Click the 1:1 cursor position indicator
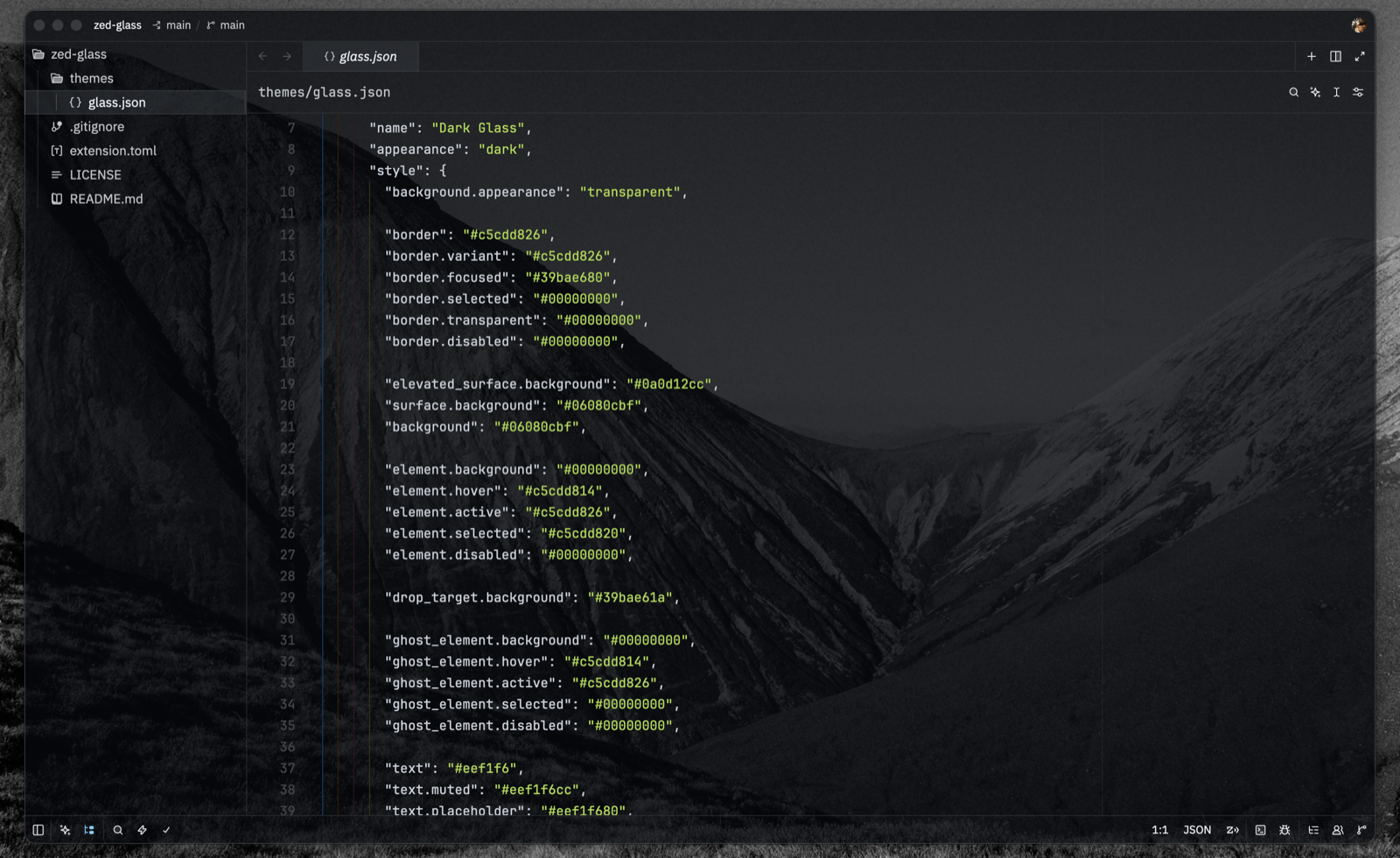The width and height of the screenshot is (1400, 858). [x=1159, y=830]
